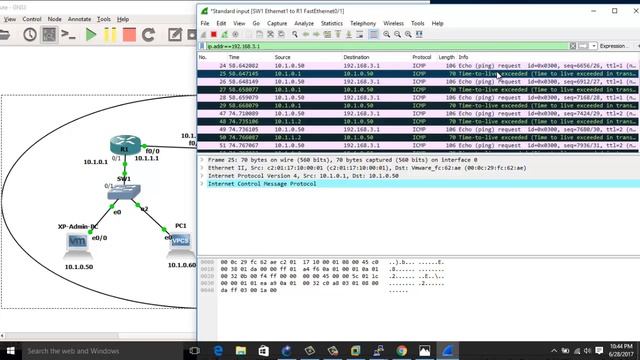The height and width of the screenshot is (360, 640).
Task: Open the GNS3 snapshot manager clock icon
Action: [x=30, y=35]
